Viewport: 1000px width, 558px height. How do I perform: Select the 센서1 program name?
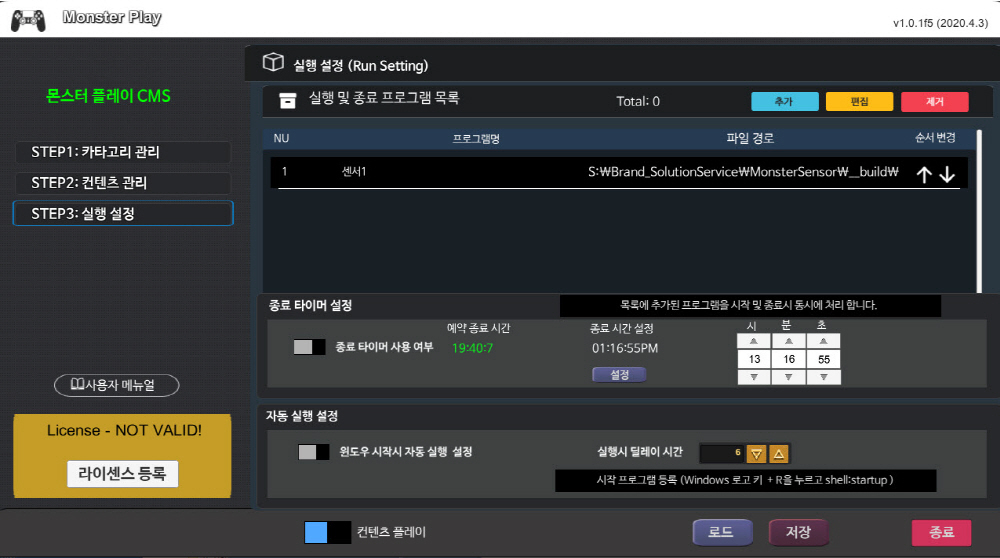pos(354,172)
